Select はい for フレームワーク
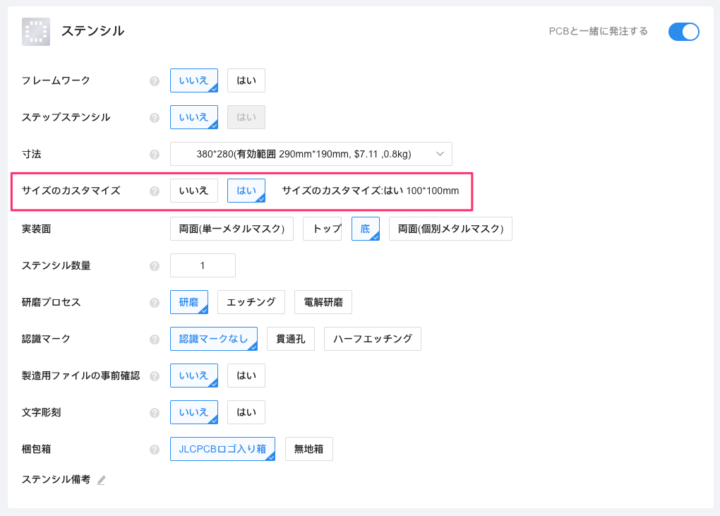The height and width of the screenshot is (516, 720). [246, 81]
